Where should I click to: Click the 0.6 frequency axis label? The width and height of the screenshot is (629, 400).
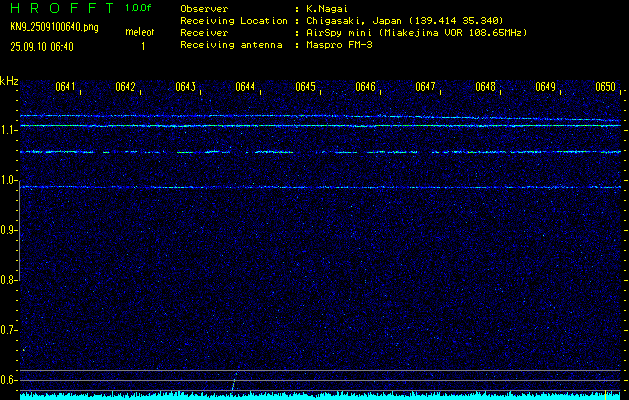(7, 380)
